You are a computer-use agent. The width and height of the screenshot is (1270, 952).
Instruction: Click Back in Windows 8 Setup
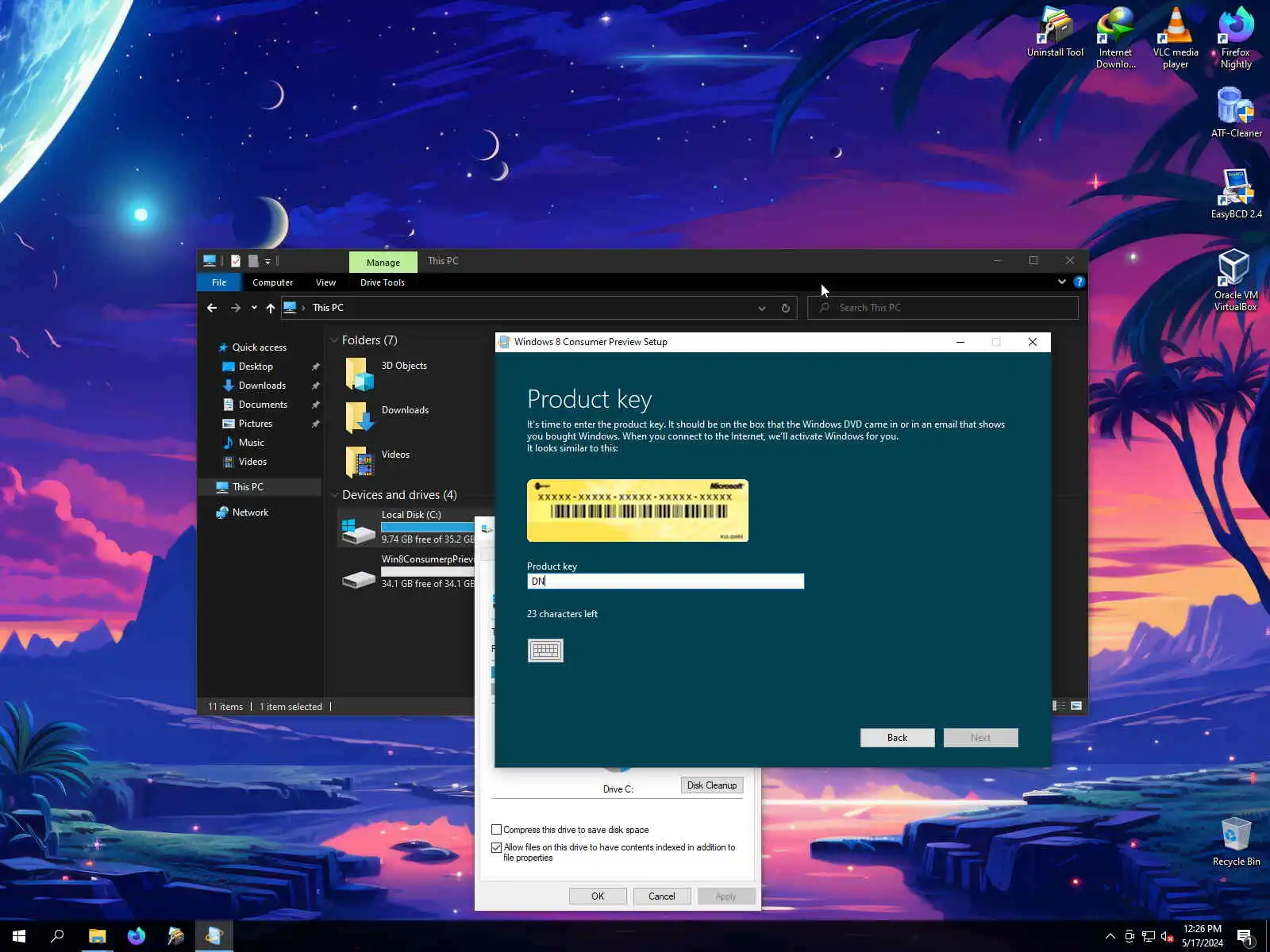pos(897,738)
